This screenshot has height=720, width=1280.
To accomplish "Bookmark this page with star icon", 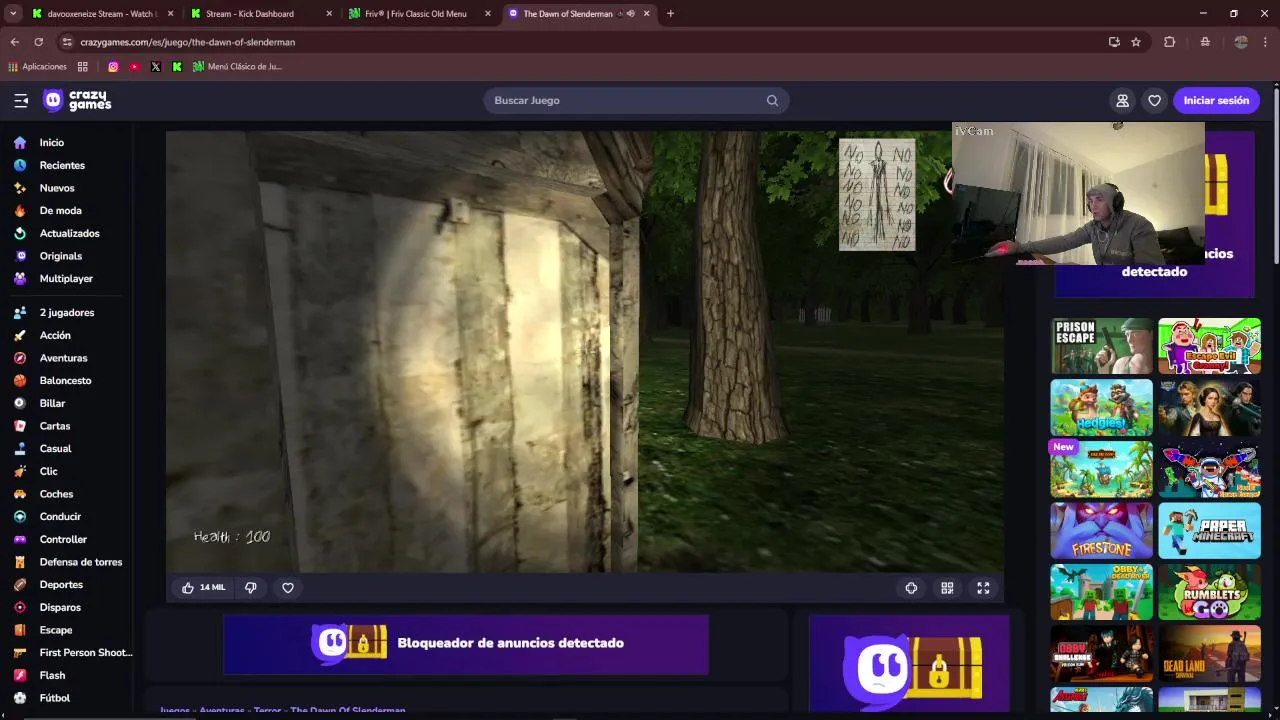I will pos(1136,42).
